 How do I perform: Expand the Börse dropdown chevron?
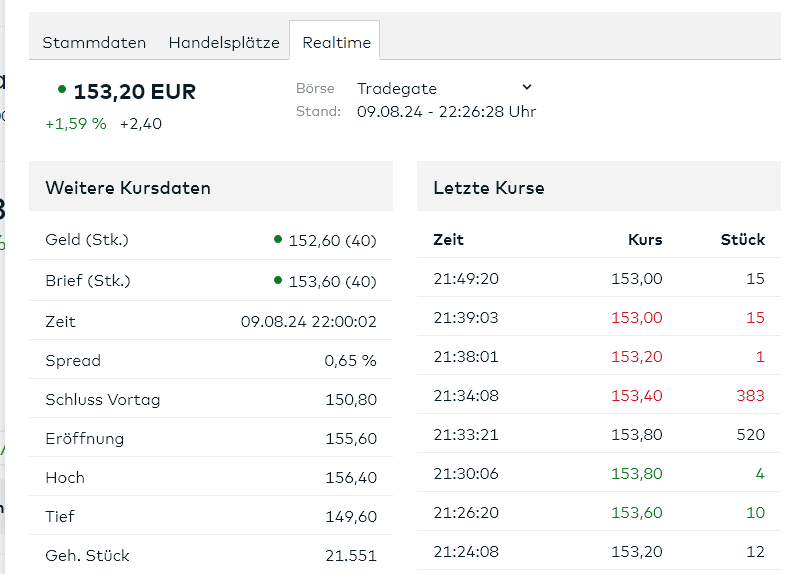[527, 87]
